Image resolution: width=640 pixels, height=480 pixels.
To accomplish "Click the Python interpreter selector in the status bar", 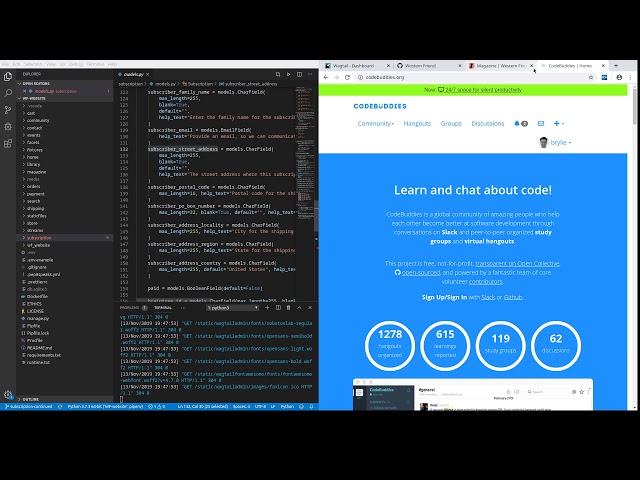I will pos(105,407).
